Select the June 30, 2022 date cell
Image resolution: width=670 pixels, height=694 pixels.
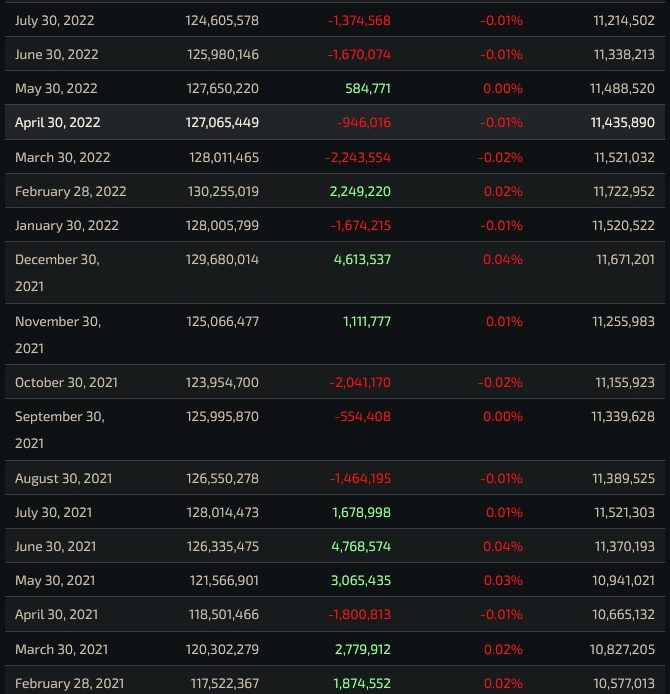click(x=57, y=54)
